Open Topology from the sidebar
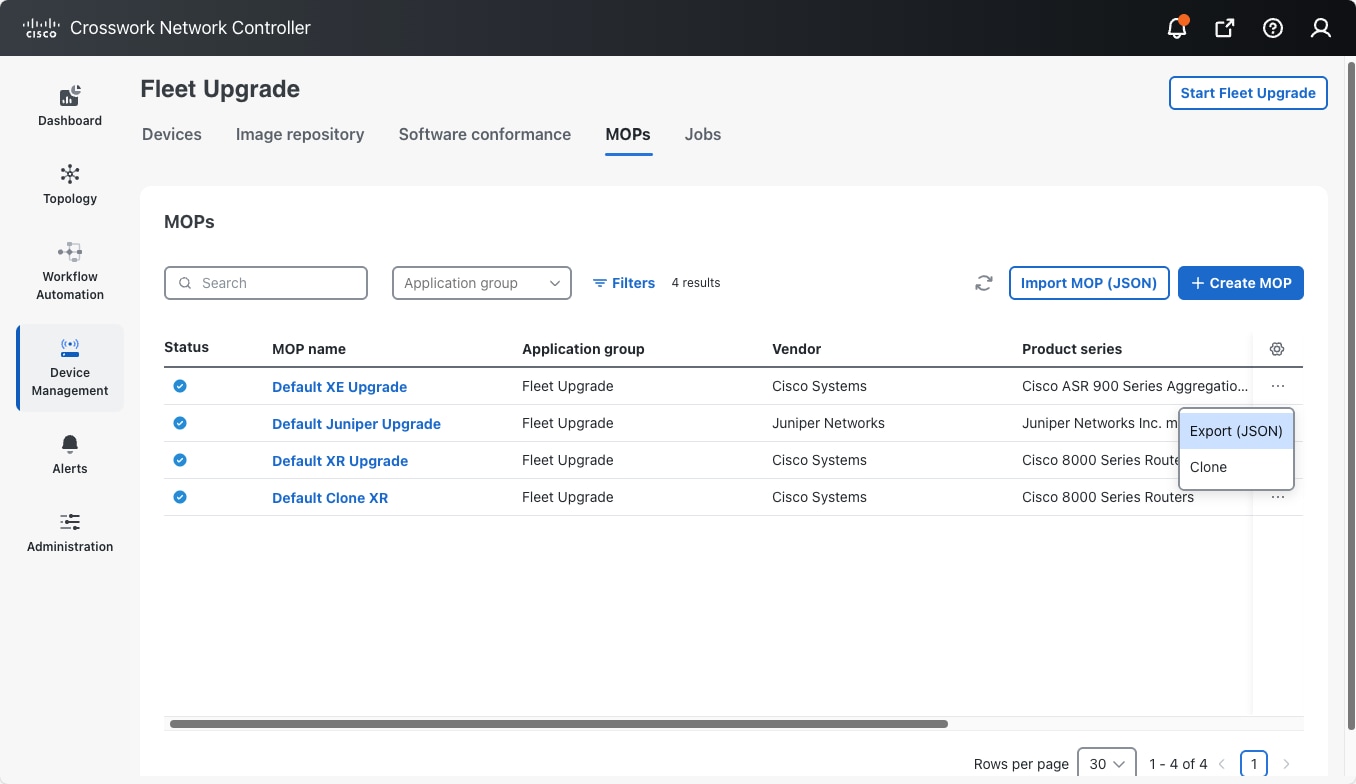The height and width of the screenshot is (784, 1356). pyautogui.click(x=70, y=184)
